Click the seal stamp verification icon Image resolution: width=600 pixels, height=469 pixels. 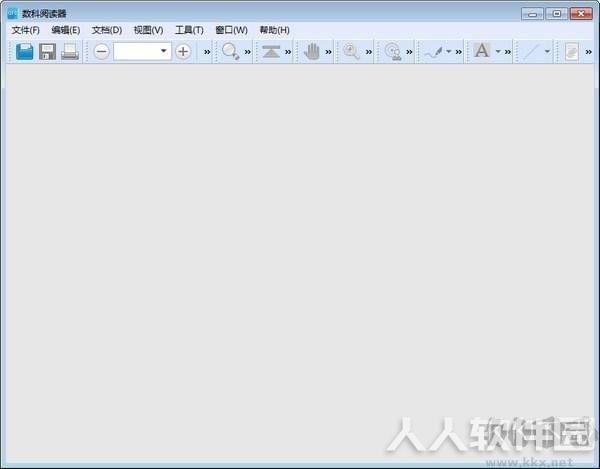tap(393, 52)
